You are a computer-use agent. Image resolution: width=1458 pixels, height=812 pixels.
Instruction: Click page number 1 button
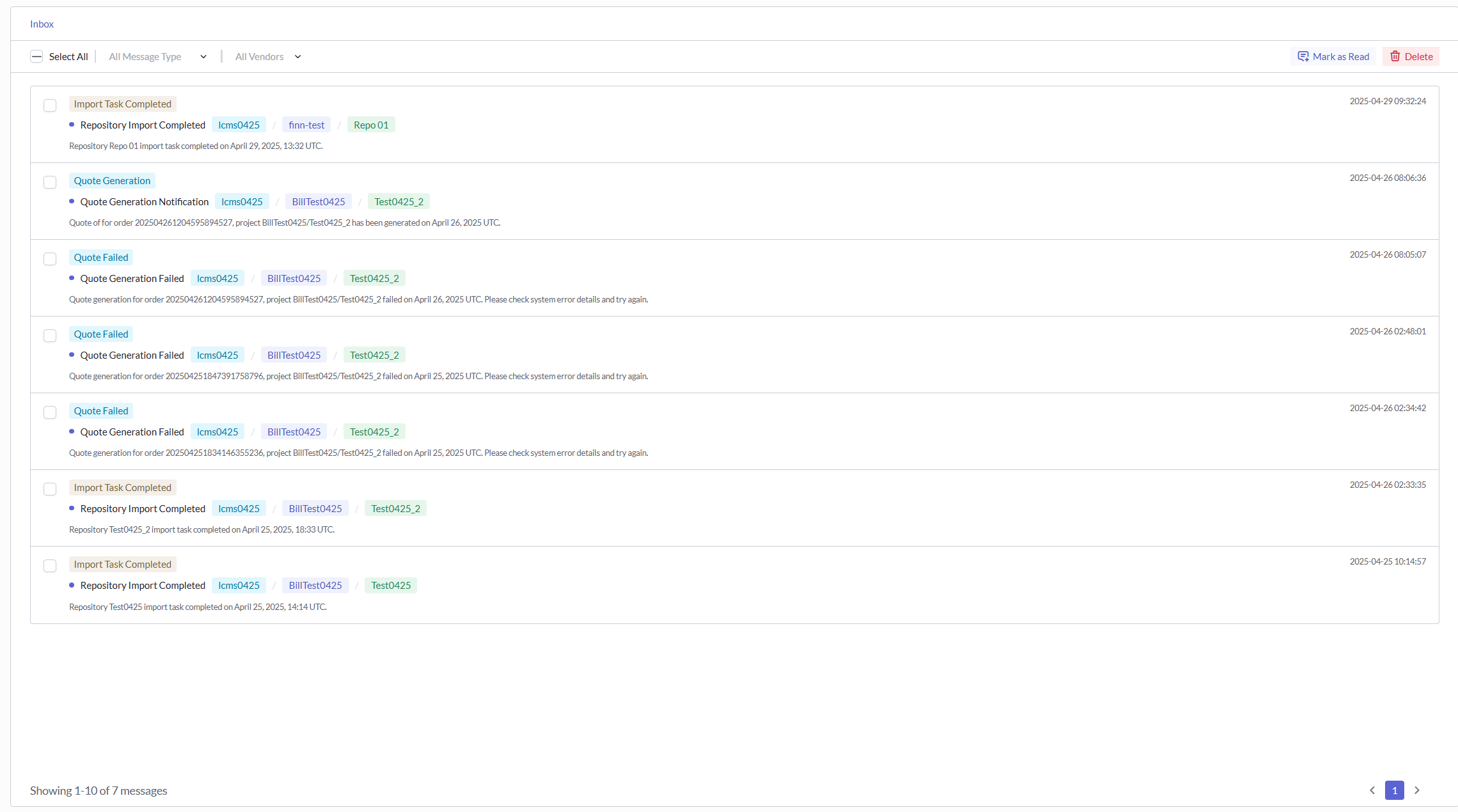[x=1394, y=790]
